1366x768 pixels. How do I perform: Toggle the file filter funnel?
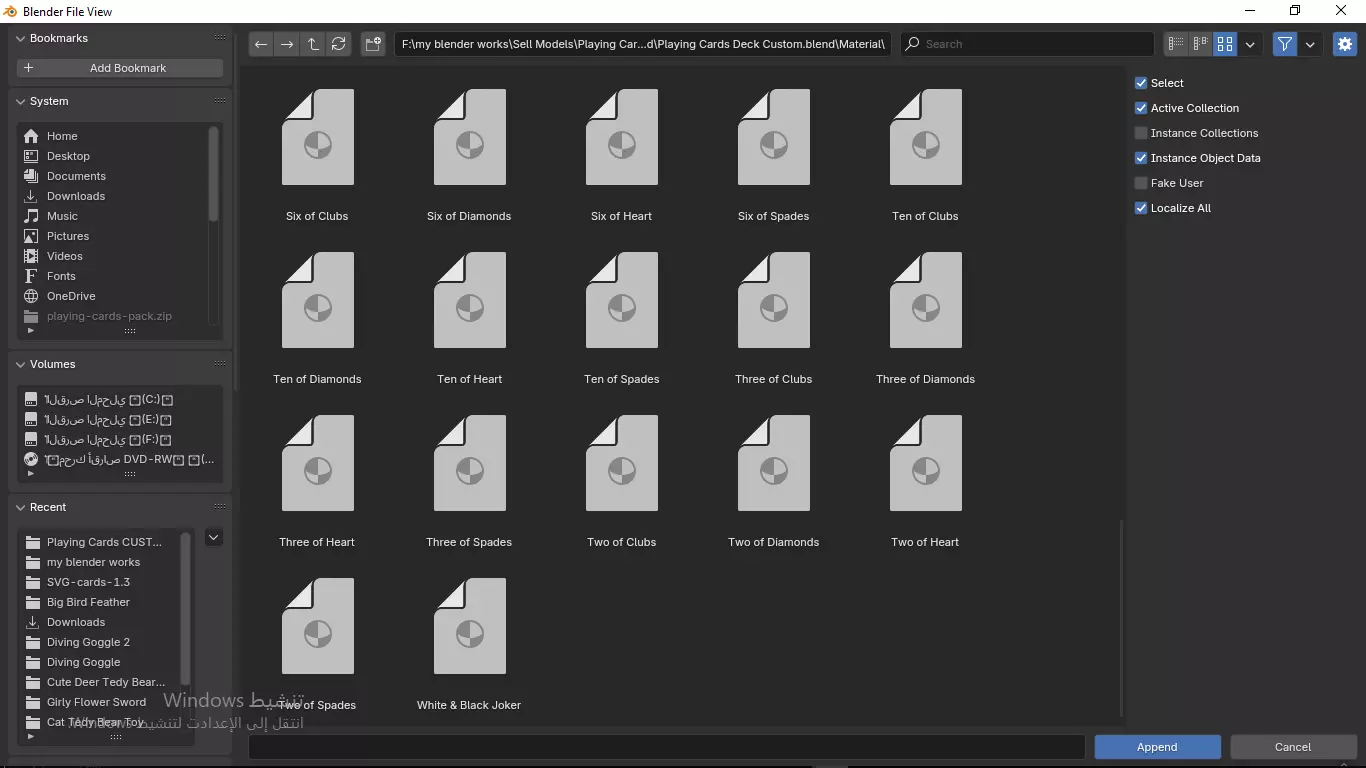click(x=1285, y=44)
